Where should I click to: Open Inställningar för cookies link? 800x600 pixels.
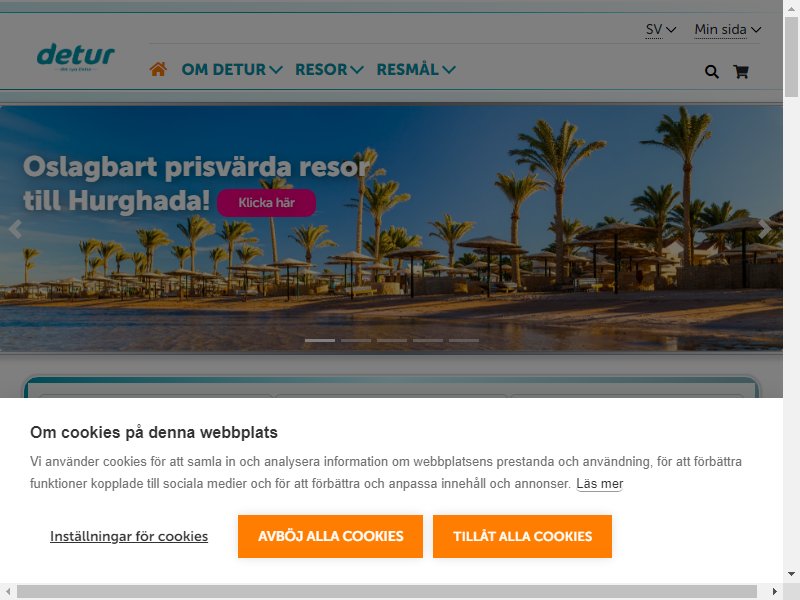[x=129, y=536]
